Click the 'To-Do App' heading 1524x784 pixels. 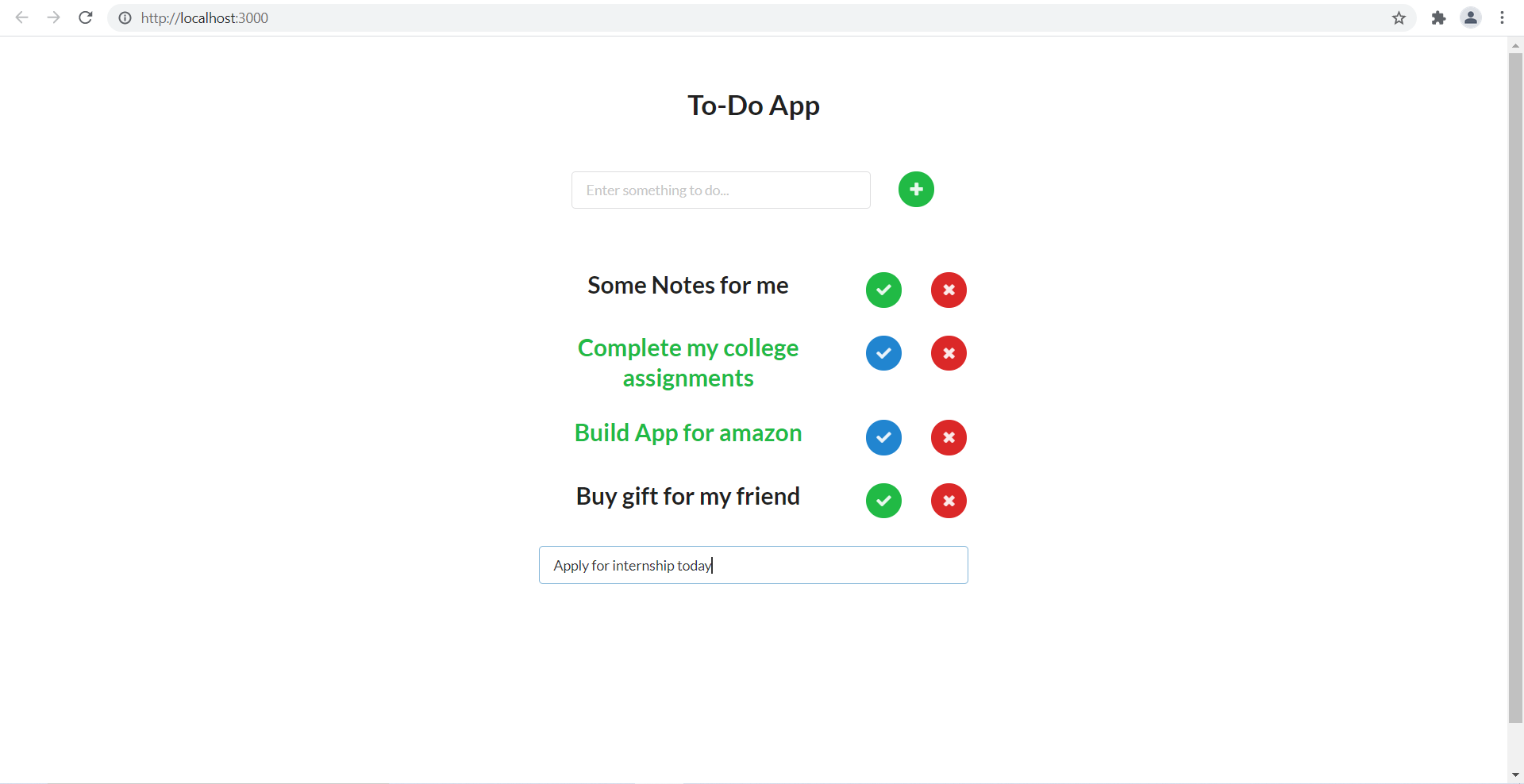coord(753,106)
